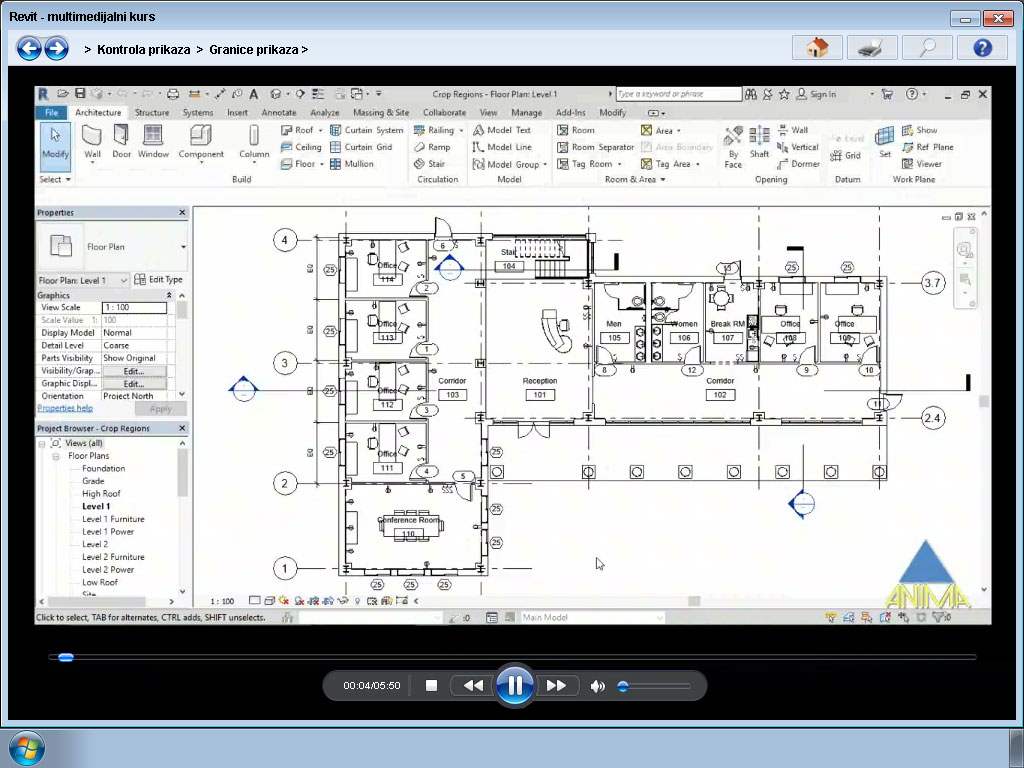Collapse the Floor Plans tree branch
This screenshot has height=768, width=1024.
click(57, 456)
